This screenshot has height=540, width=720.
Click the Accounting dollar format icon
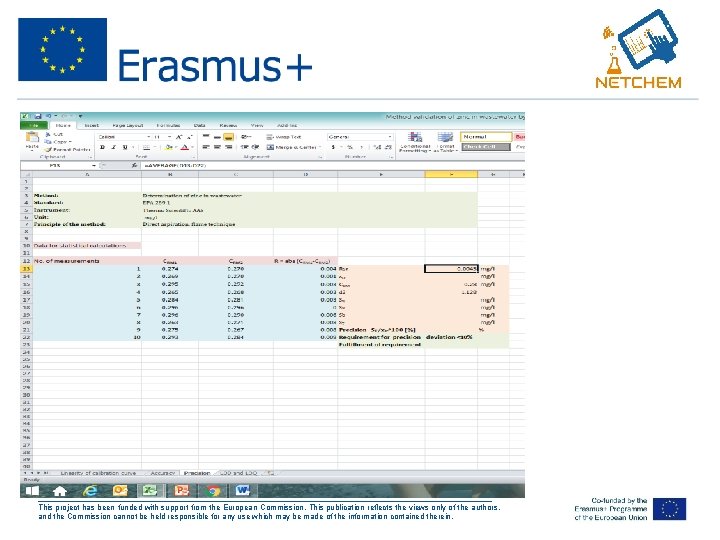[x=333, y=147]
